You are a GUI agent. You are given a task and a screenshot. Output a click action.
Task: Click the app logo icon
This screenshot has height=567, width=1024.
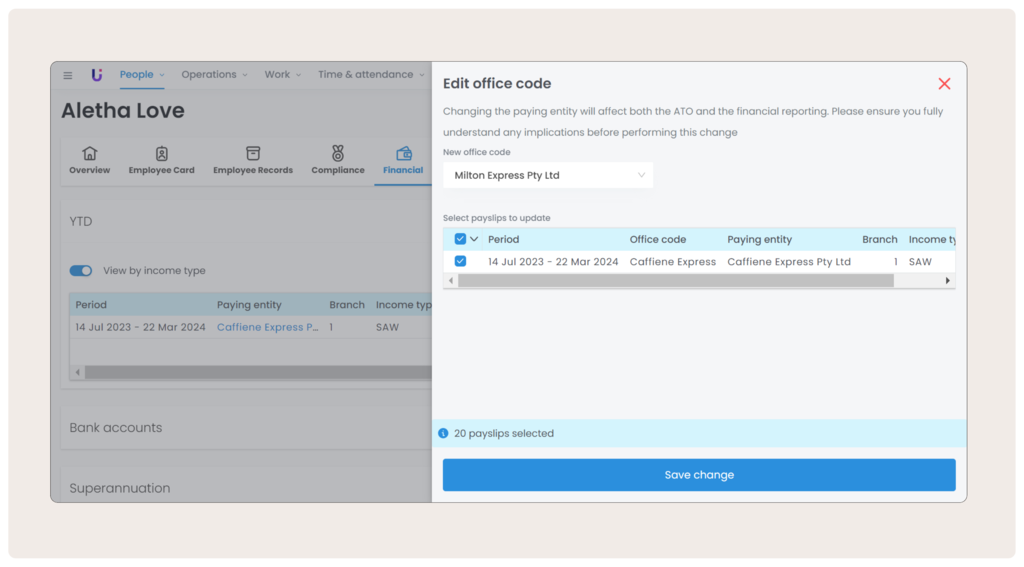click(96, 75)
